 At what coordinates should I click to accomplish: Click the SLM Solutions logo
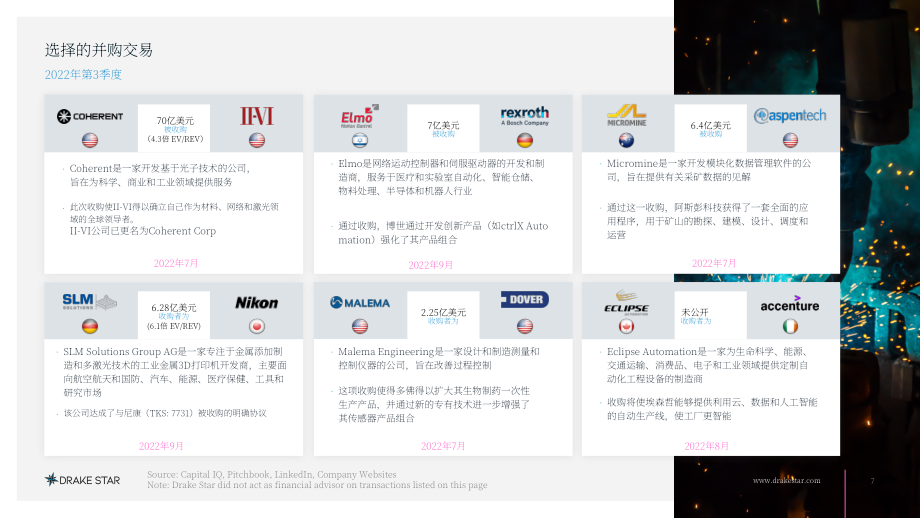90,302
